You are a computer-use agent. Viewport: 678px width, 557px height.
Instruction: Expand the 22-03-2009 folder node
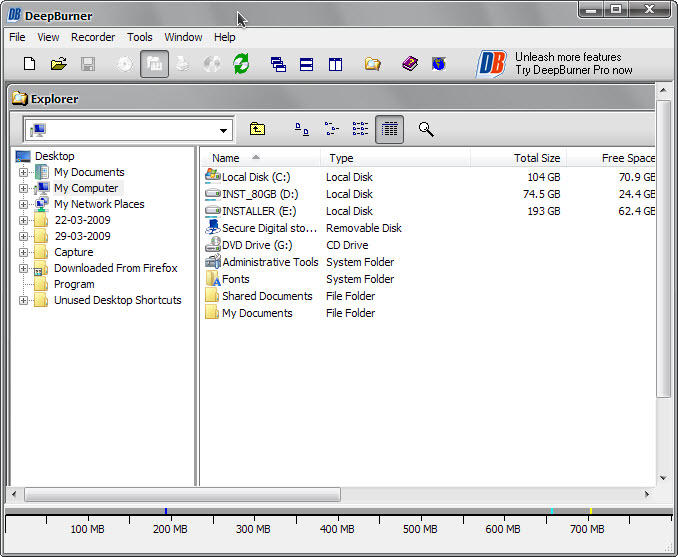click(23, 221)
